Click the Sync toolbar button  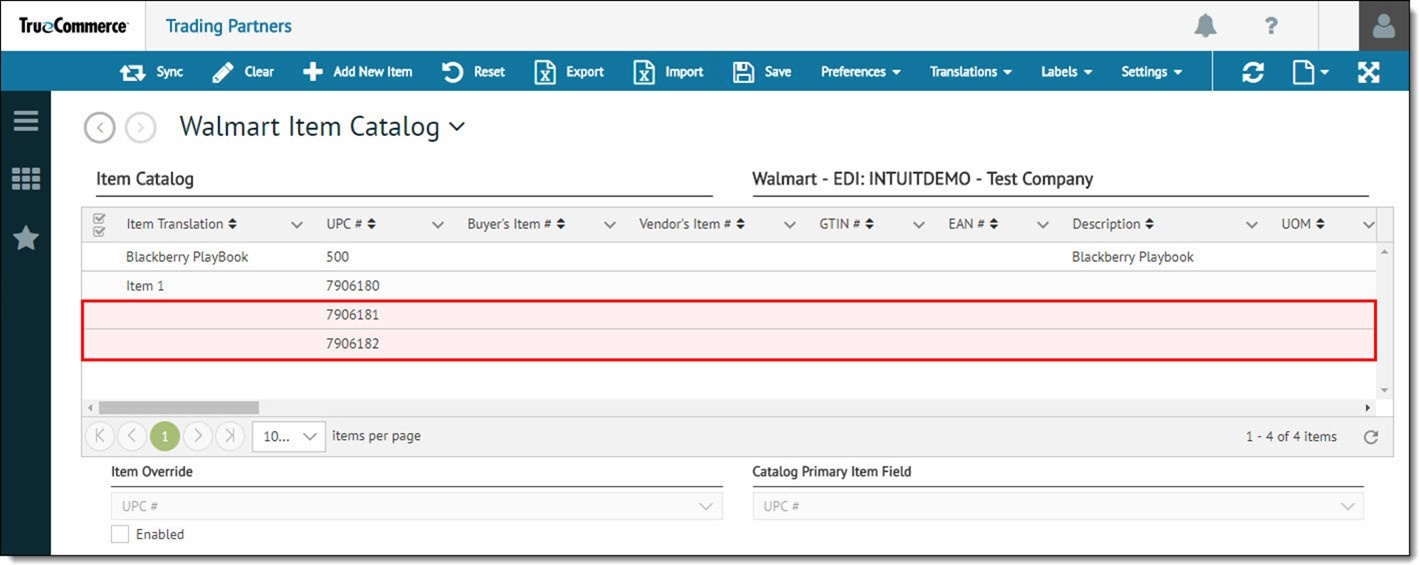click(152, 72)
